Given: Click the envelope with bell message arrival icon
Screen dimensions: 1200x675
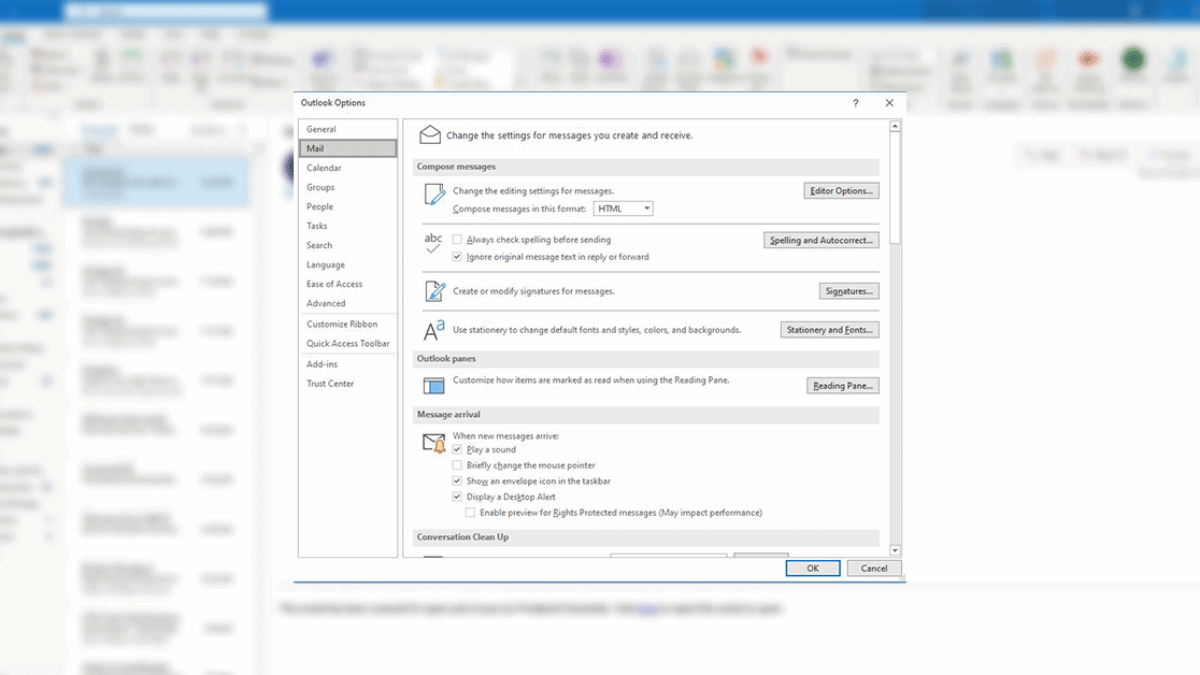Looking at the screenshot, I should click(434, 443).
